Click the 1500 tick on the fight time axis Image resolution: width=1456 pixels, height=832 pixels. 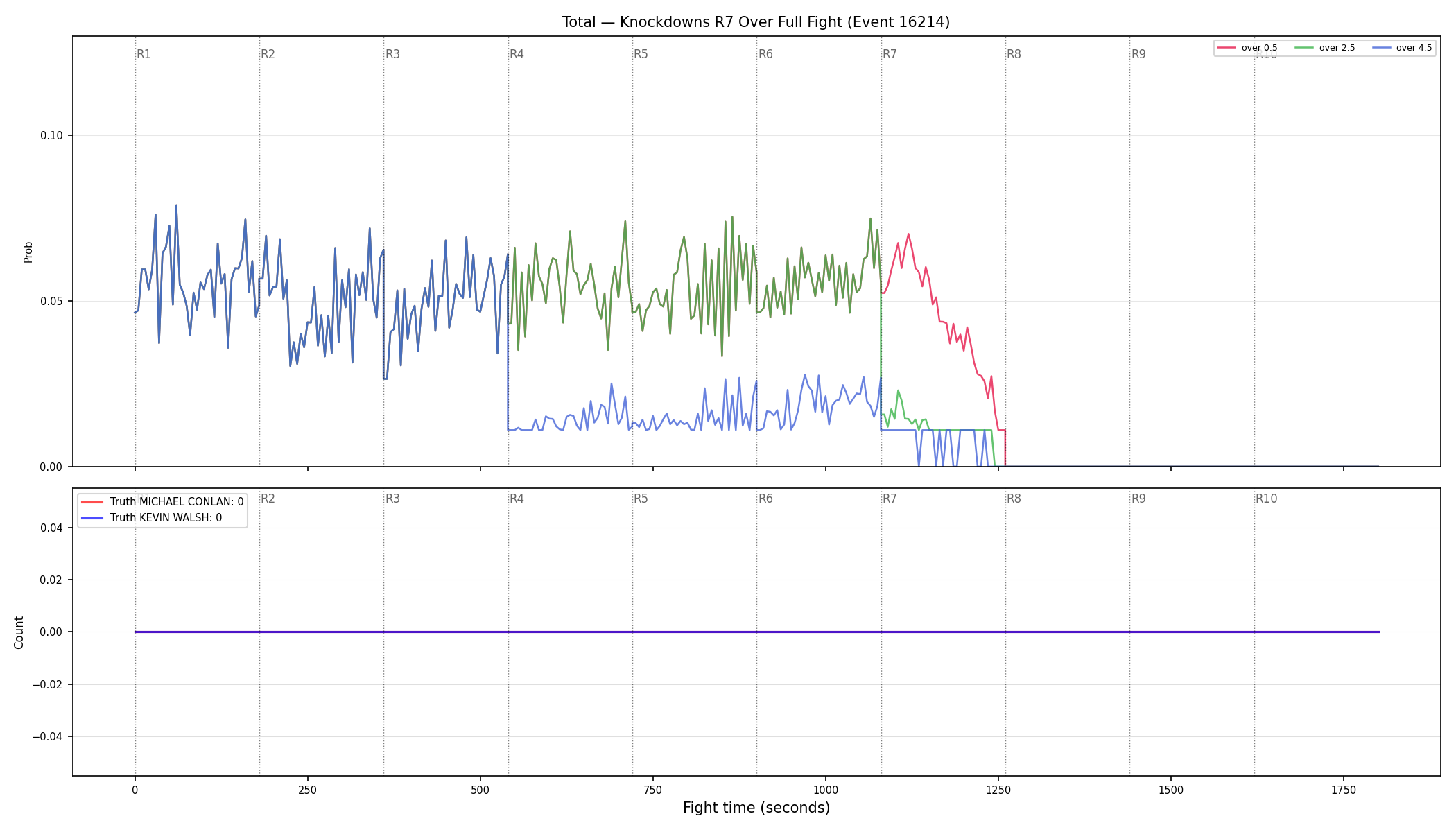tap(1171, 790)
